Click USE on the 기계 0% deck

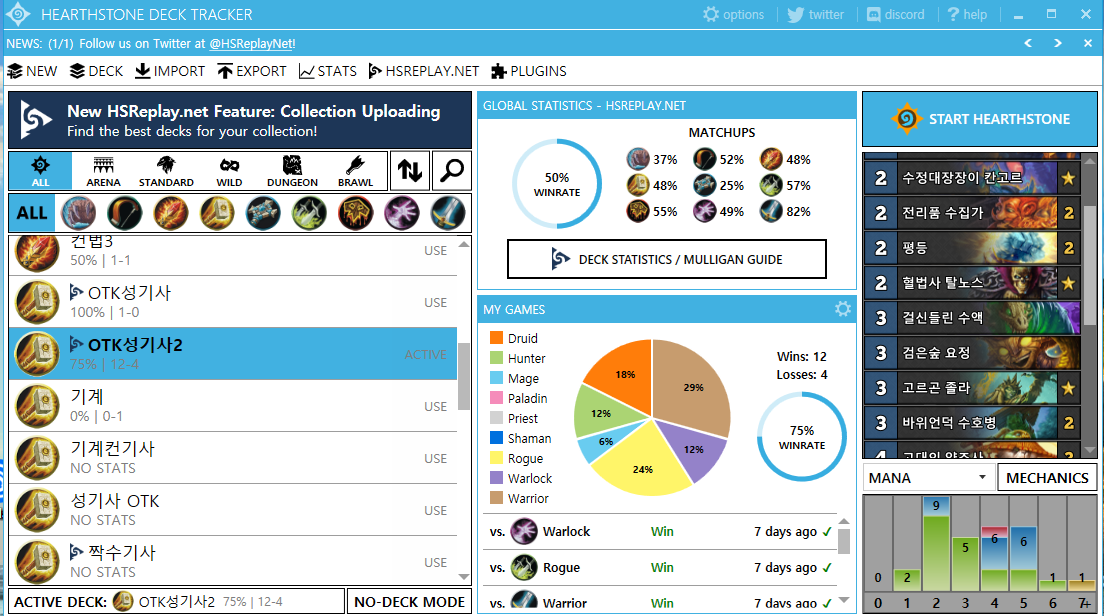435,407
